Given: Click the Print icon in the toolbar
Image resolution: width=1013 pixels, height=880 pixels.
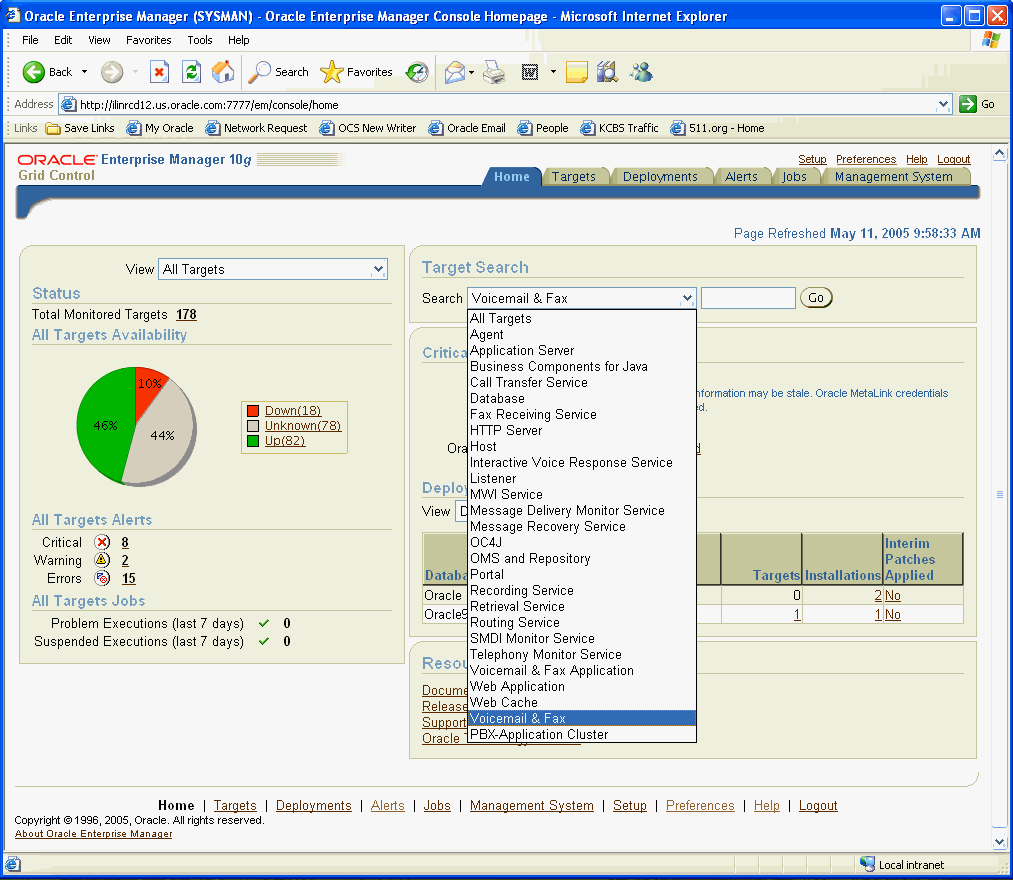Looking at the screenshot, I should point(492,72).
